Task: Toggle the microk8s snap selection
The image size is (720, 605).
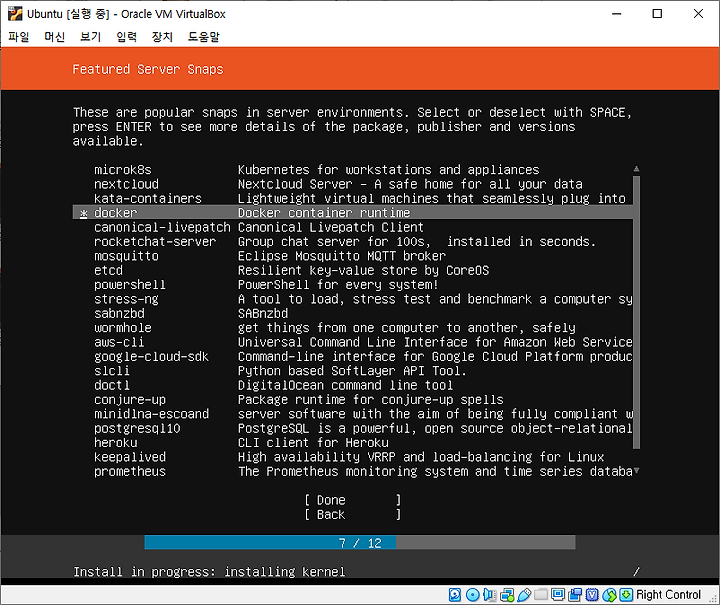Action: [x=353, y=169]
